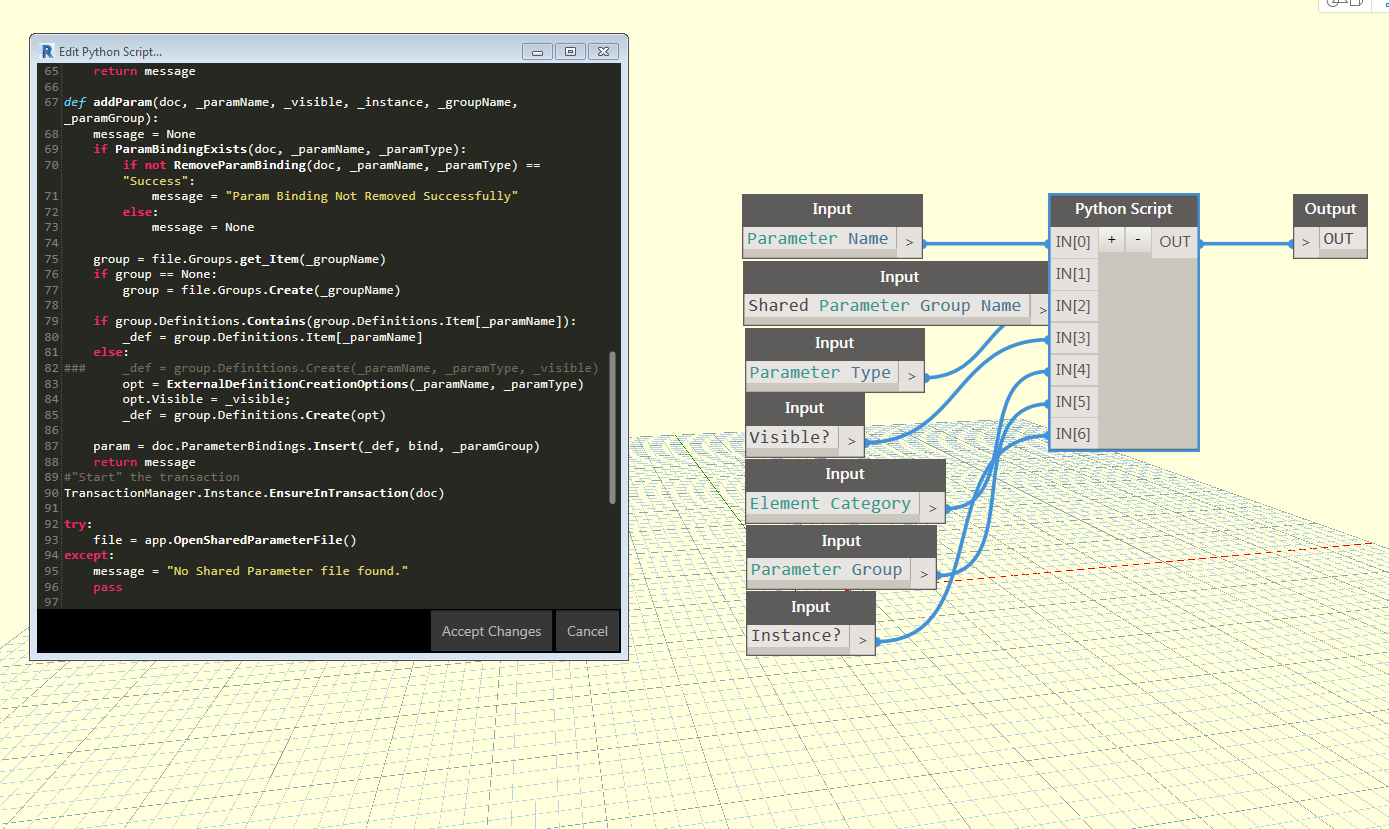Click the Shared Parameter Group Name text field
This screenshot has width=1389, height=829.
(884, 306)
